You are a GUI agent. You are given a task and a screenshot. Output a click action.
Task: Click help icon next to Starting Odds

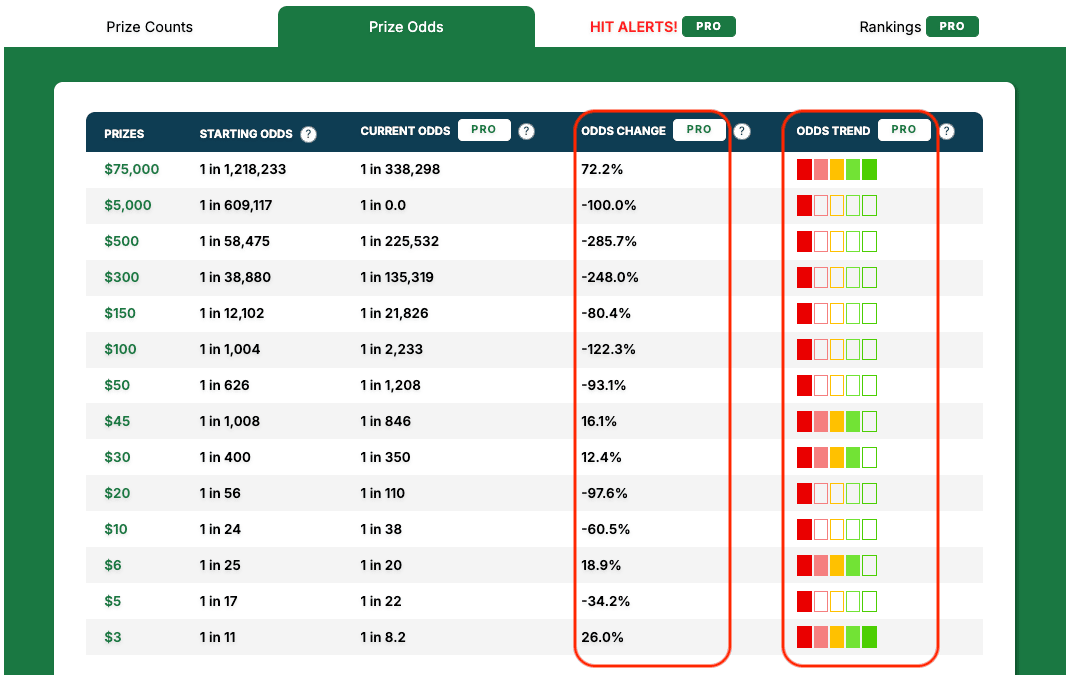308,134
